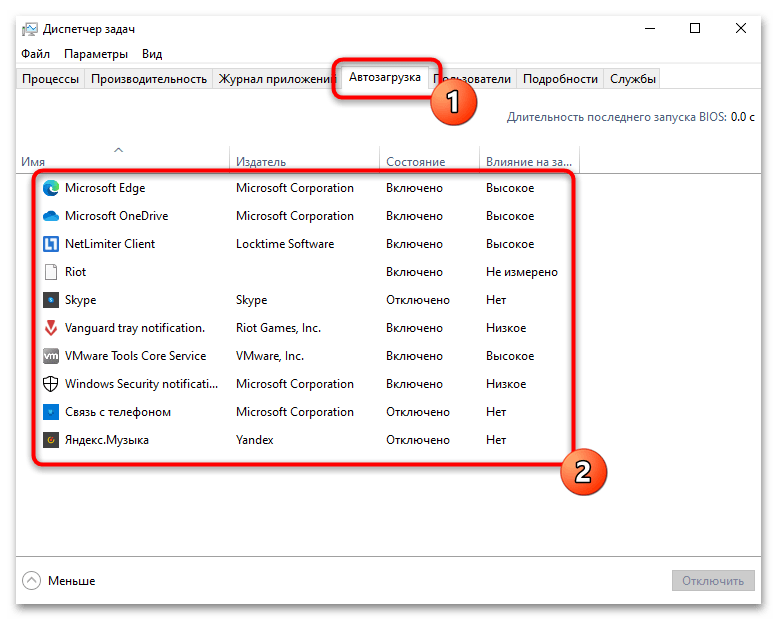Sort by the Состояние column header

point(429,160)
